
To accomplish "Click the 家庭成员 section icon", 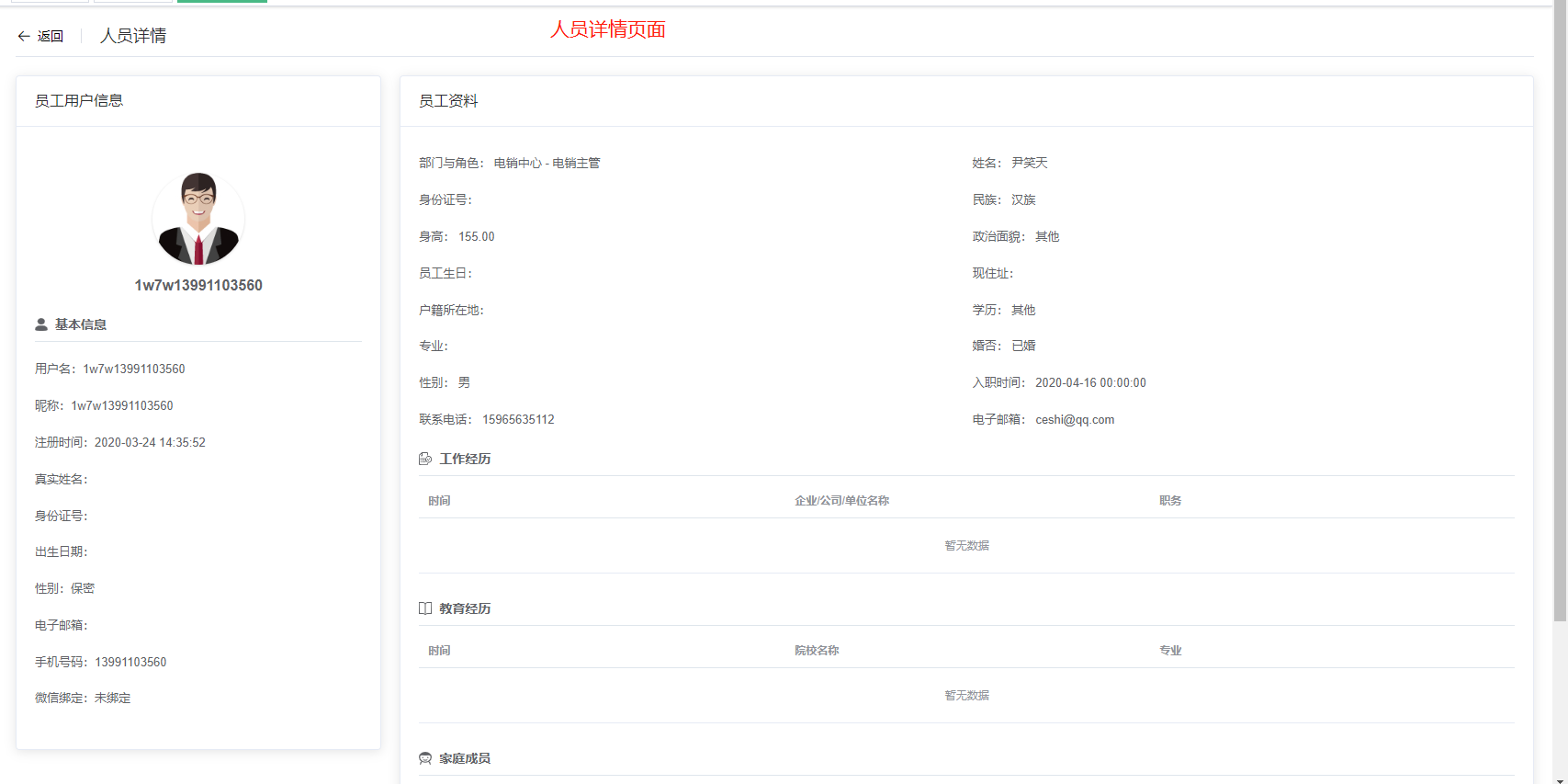I will click(x=425, y=758).
